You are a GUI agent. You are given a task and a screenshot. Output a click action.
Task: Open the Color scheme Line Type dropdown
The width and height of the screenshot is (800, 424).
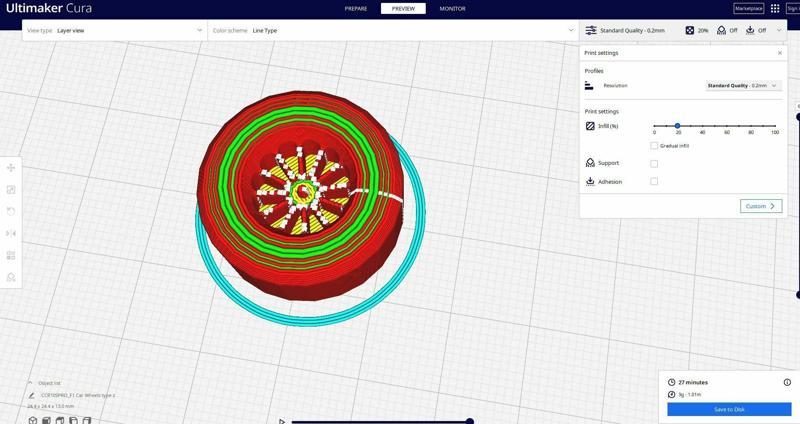pos(393,31)
